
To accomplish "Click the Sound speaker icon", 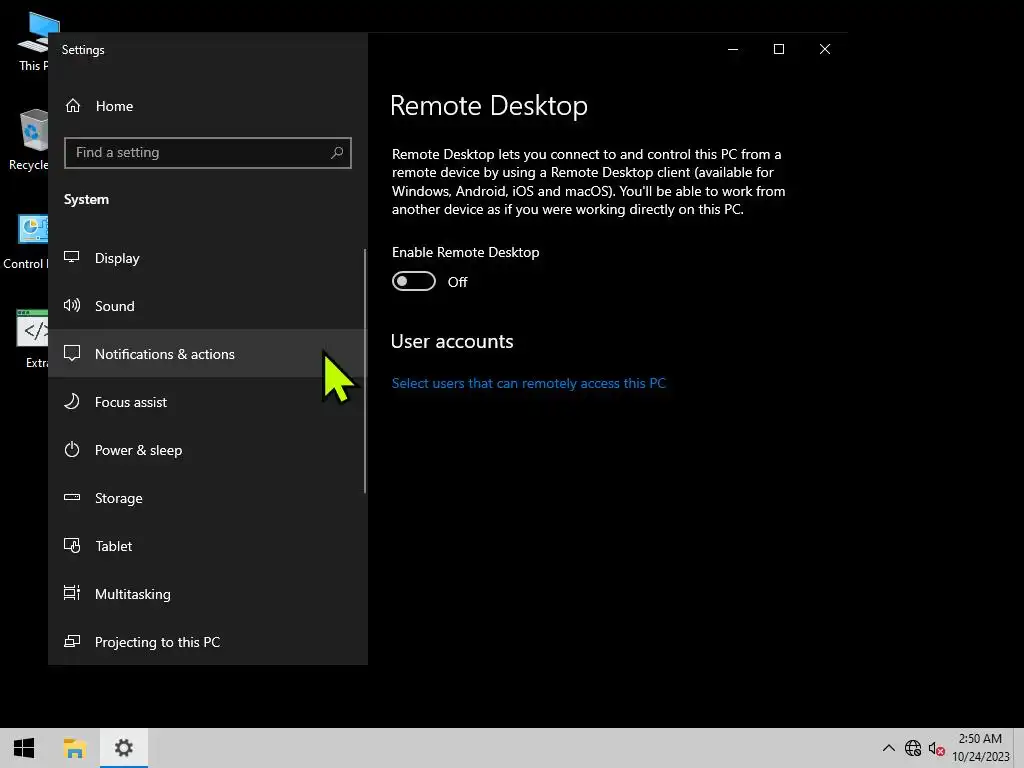I will click(72, 305).
